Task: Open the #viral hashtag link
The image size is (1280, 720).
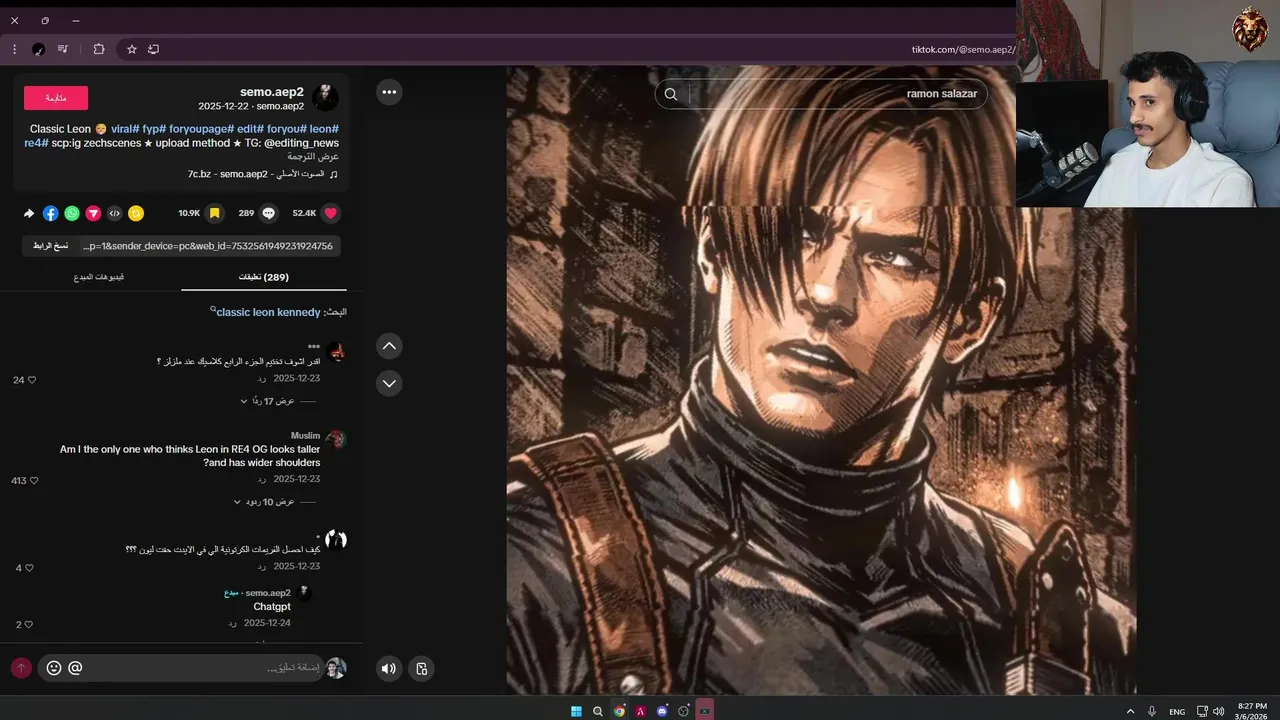Action: point(125,129)
